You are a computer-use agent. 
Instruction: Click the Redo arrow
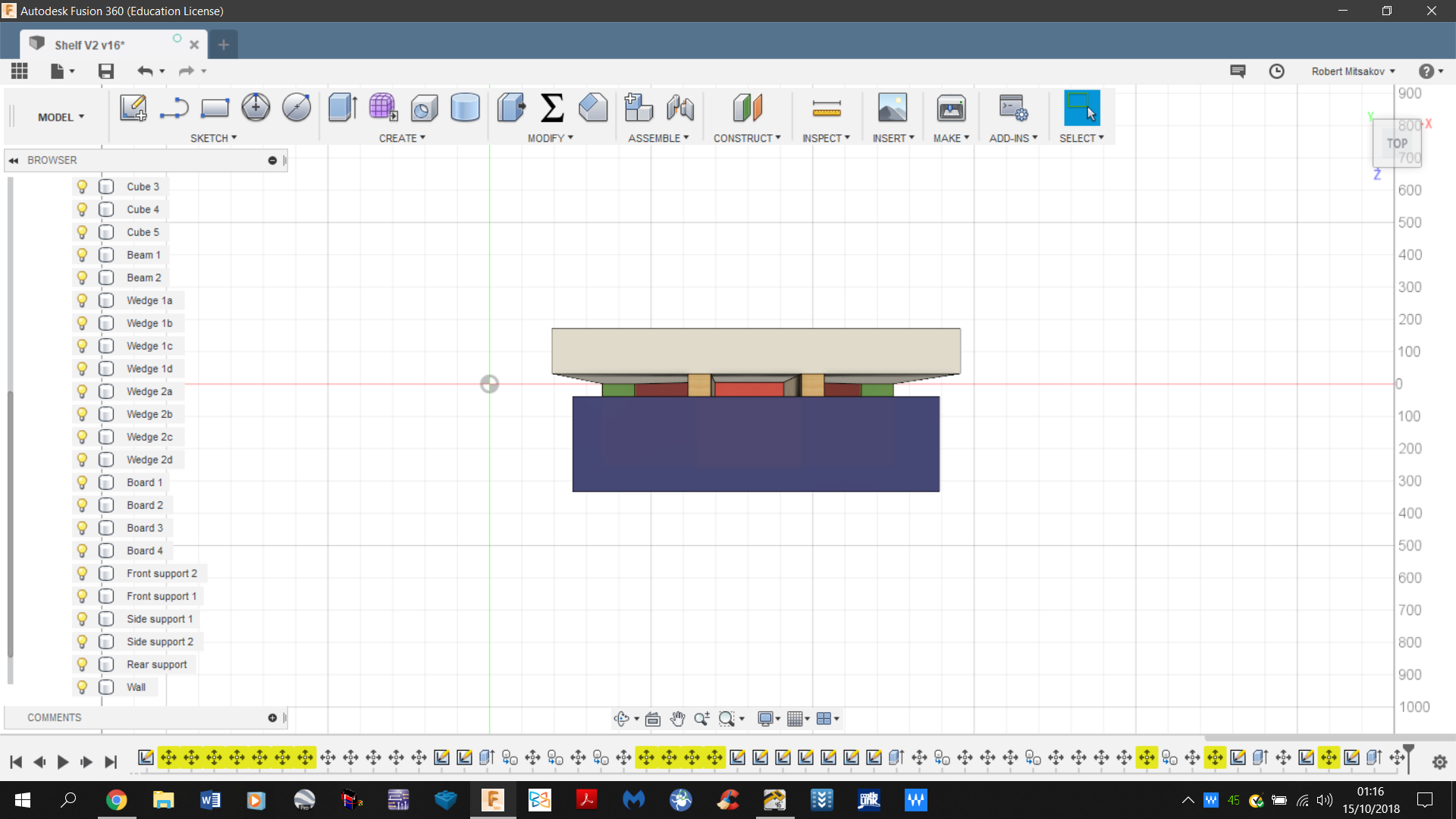click(186, 71)
